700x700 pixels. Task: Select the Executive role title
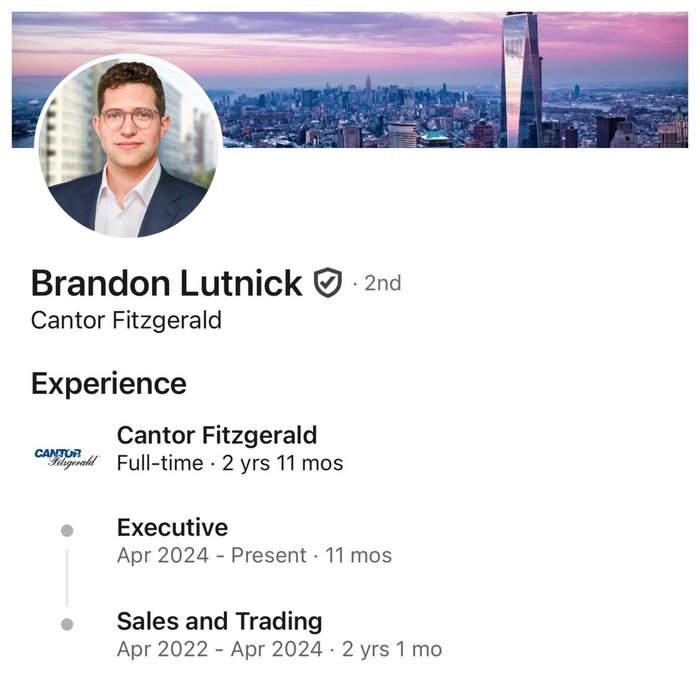(x=172, y=527)
